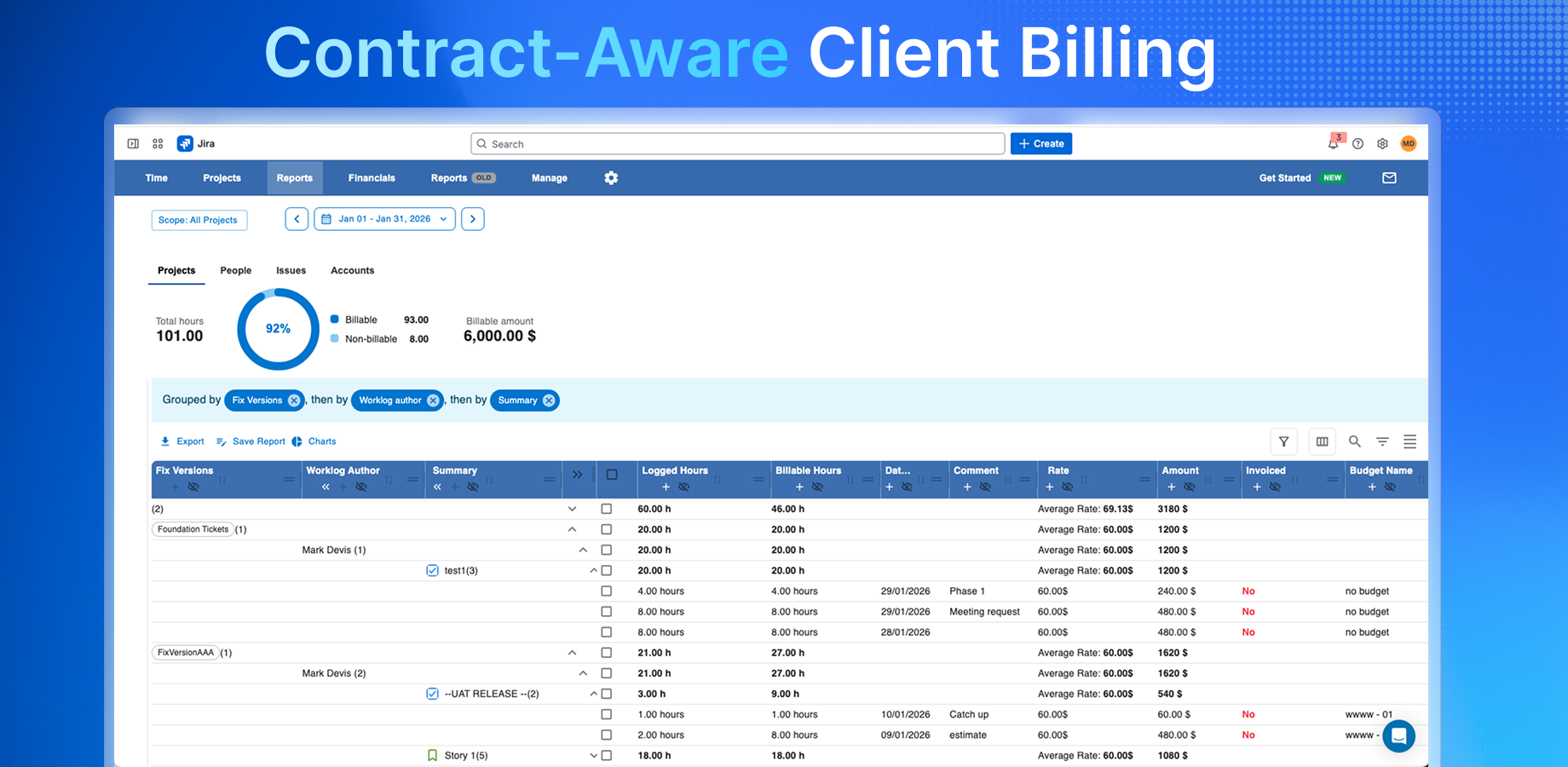Open the Financials menu item
Image resolution: width=1568 pixels, height=767 pixels.
[x=372, y=177]
